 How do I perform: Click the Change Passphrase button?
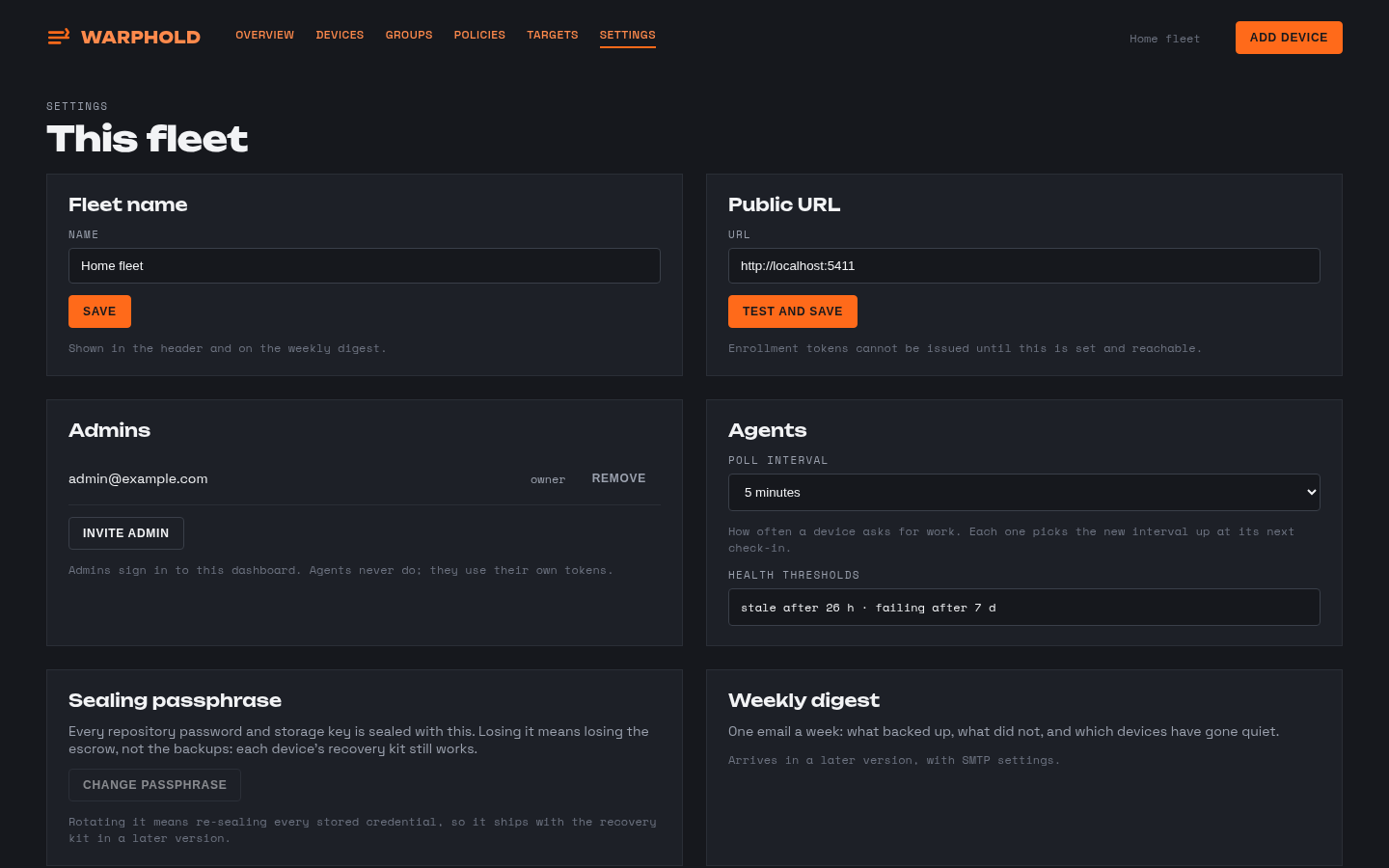click(x=154, y=785)
